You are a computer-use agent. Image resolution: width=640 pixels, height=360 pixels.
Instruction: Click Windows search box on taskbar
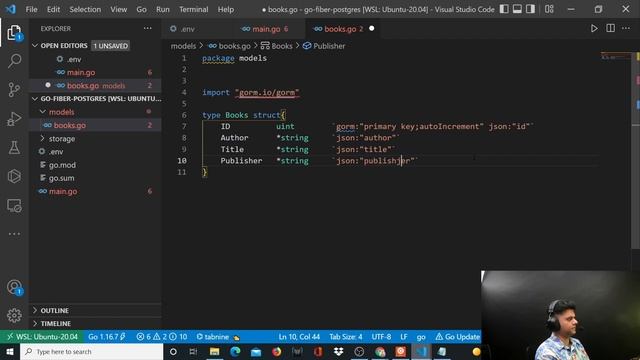[x=91, y=351]
